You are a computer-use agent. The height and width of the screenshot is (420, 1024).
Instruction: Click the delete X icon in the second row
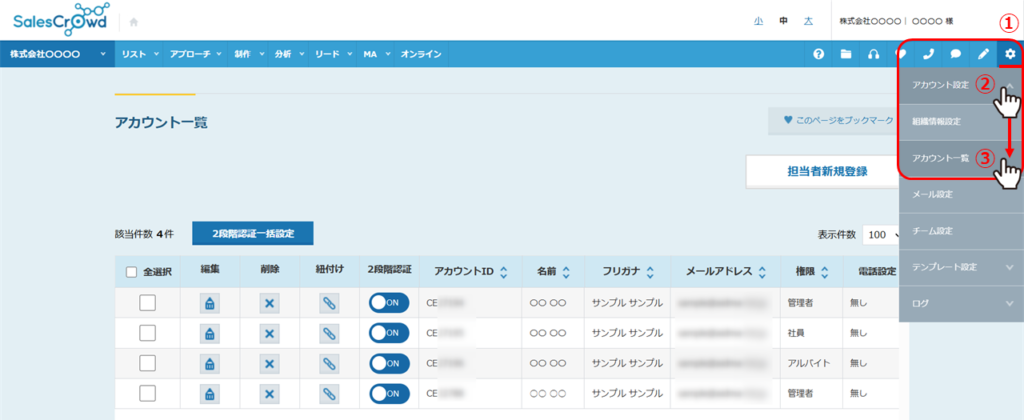pos(269,333)
